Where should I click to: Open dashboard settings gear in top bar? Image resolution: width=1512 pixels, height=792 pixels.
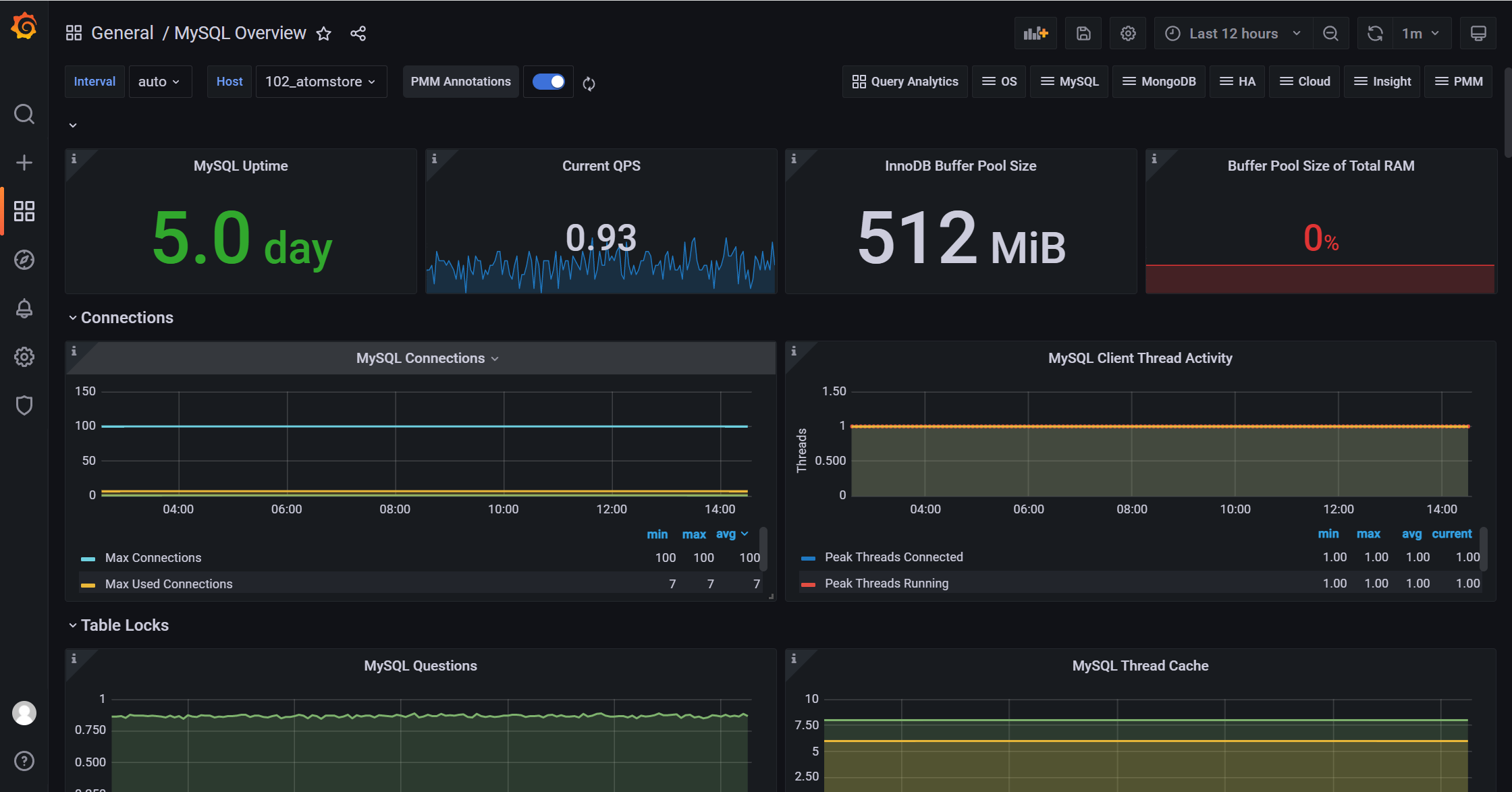[x=1128, y=33]
